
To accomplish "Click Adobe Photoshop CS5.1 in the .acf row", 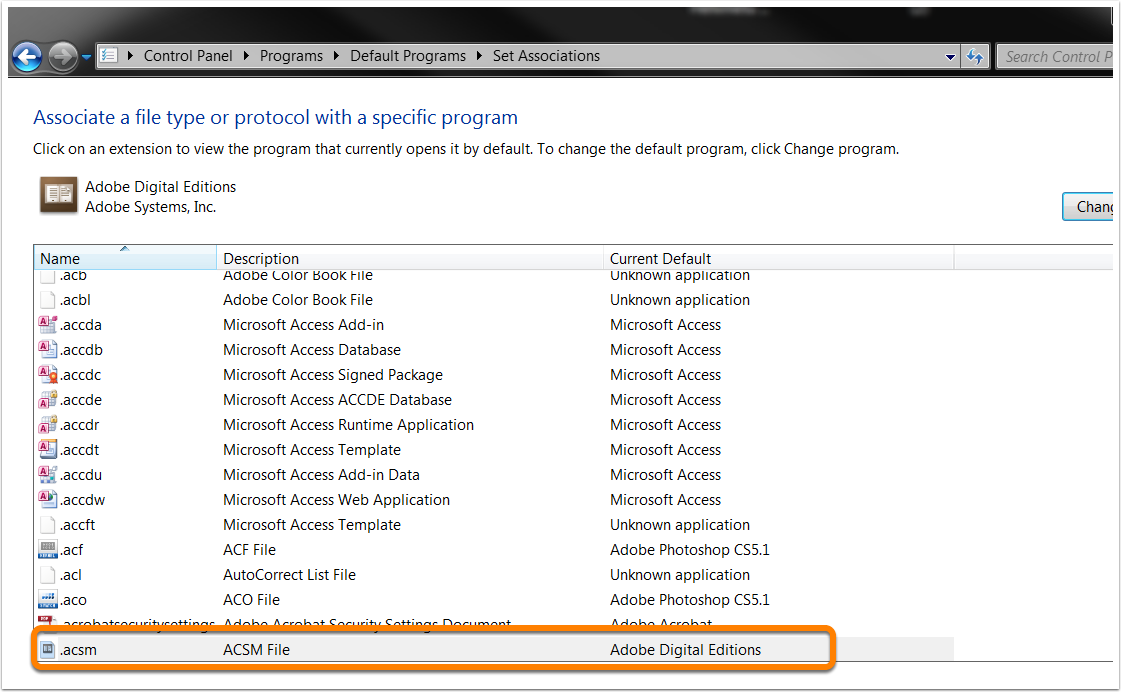I will 690,550.
